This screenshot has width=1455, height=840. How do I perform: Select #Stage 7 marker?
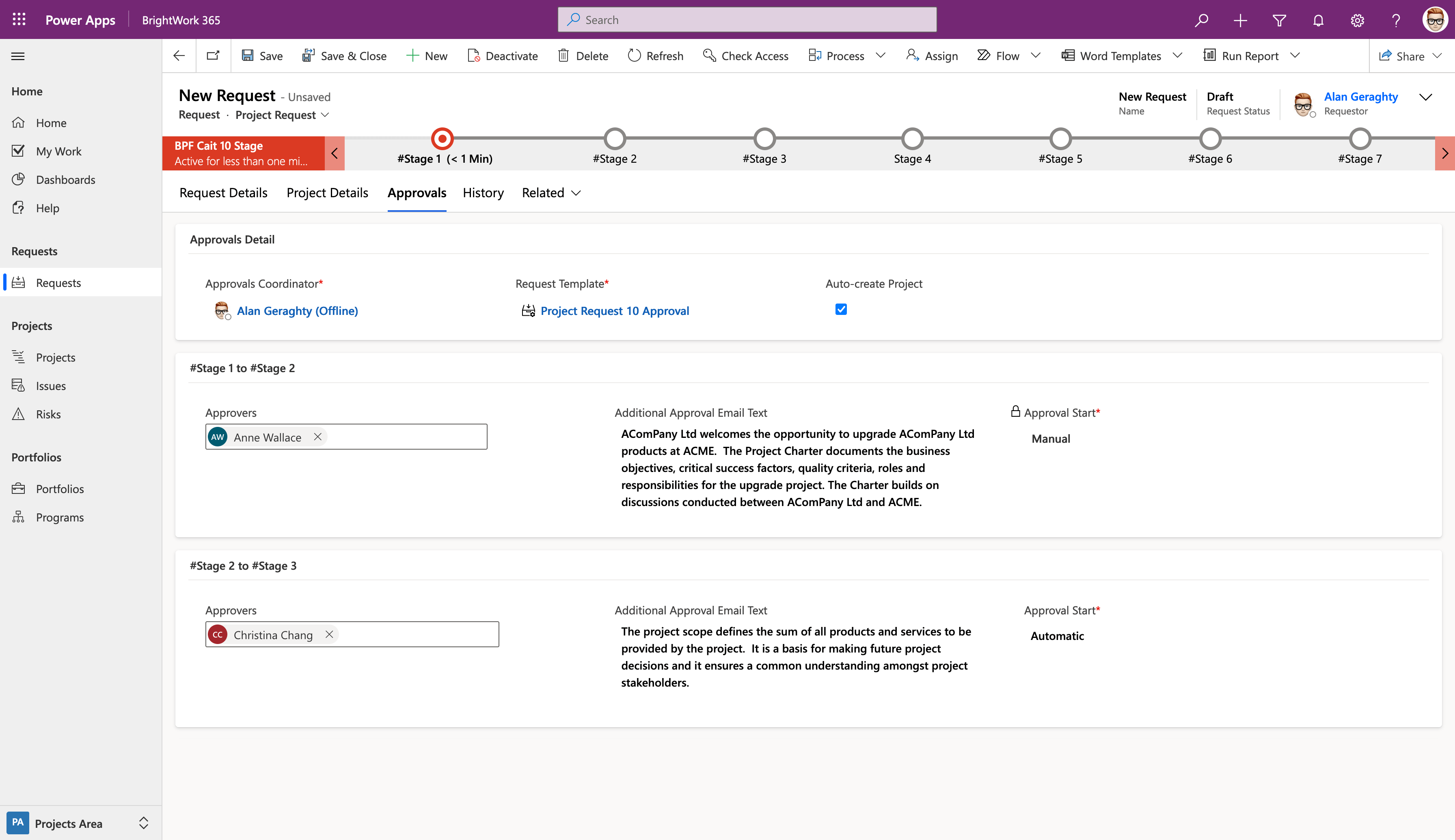1360,138
